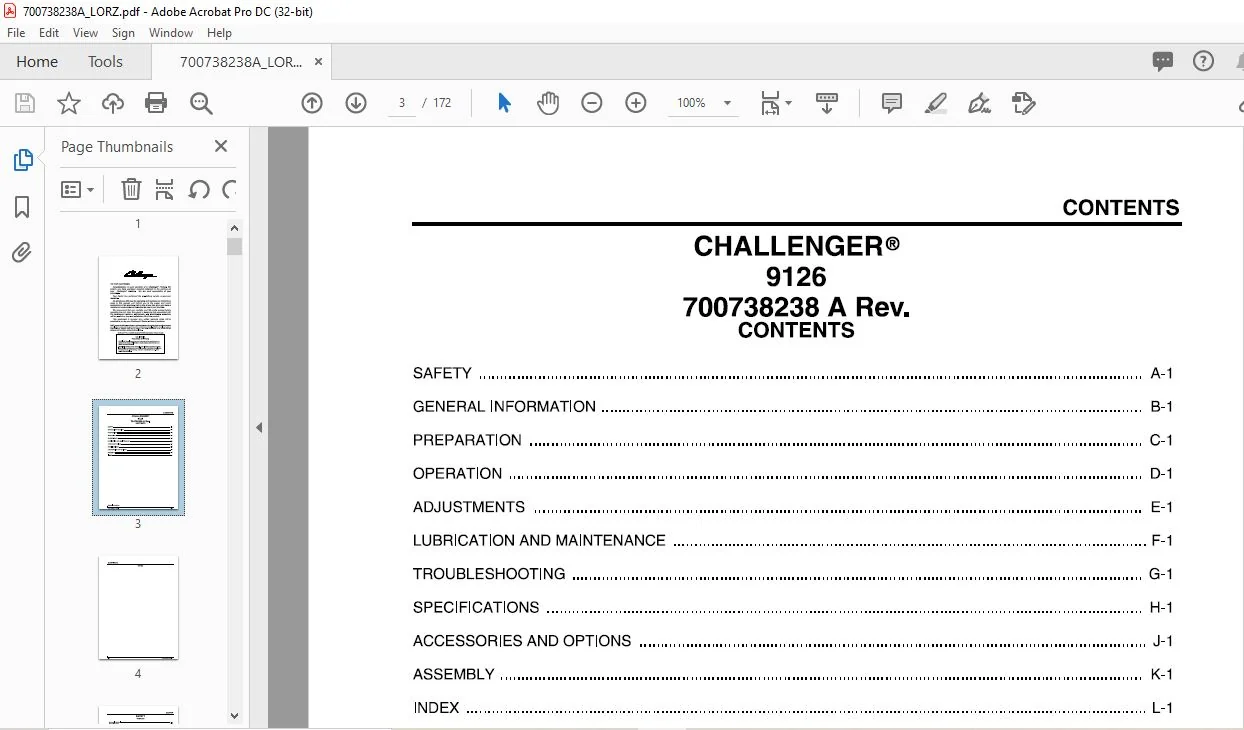Activate the hand pan tool
This screenshot has width=1244, height=730.
pos(548,103)
